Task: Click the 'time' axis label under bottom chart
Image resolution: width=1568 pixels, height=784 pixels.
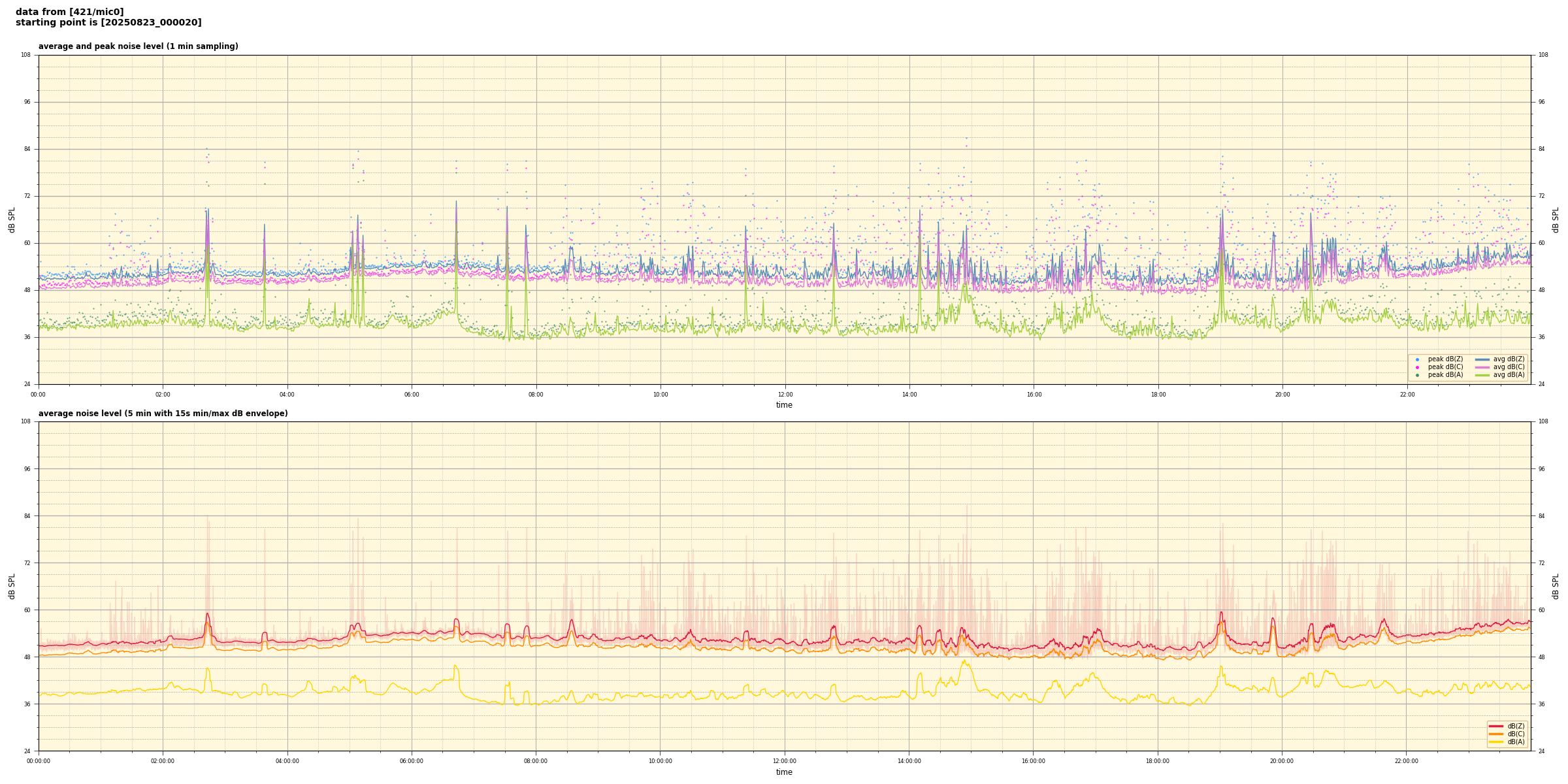Action: (784, 772)
